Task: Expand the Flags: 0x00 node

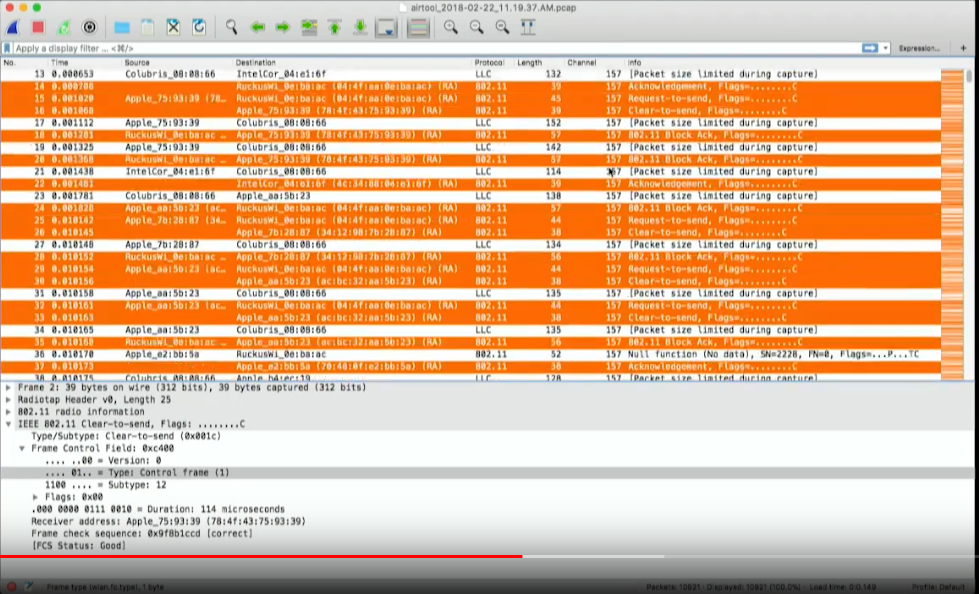Action: coord(36,497)
